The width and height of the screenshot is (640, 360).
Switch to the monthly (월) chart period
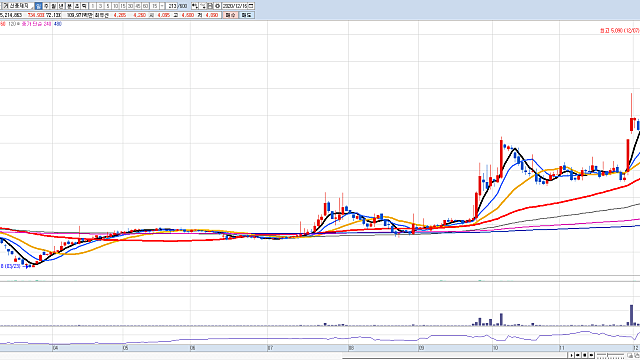pyautogui.click(x=53, y=6)
